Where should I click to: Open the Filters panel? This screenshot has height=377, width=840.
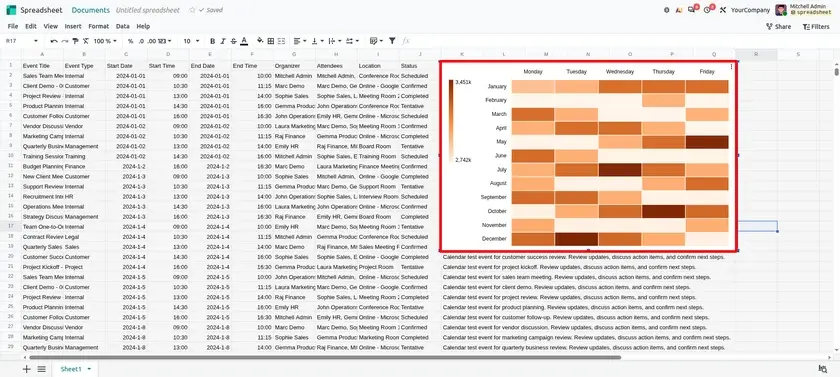[815, 26]
